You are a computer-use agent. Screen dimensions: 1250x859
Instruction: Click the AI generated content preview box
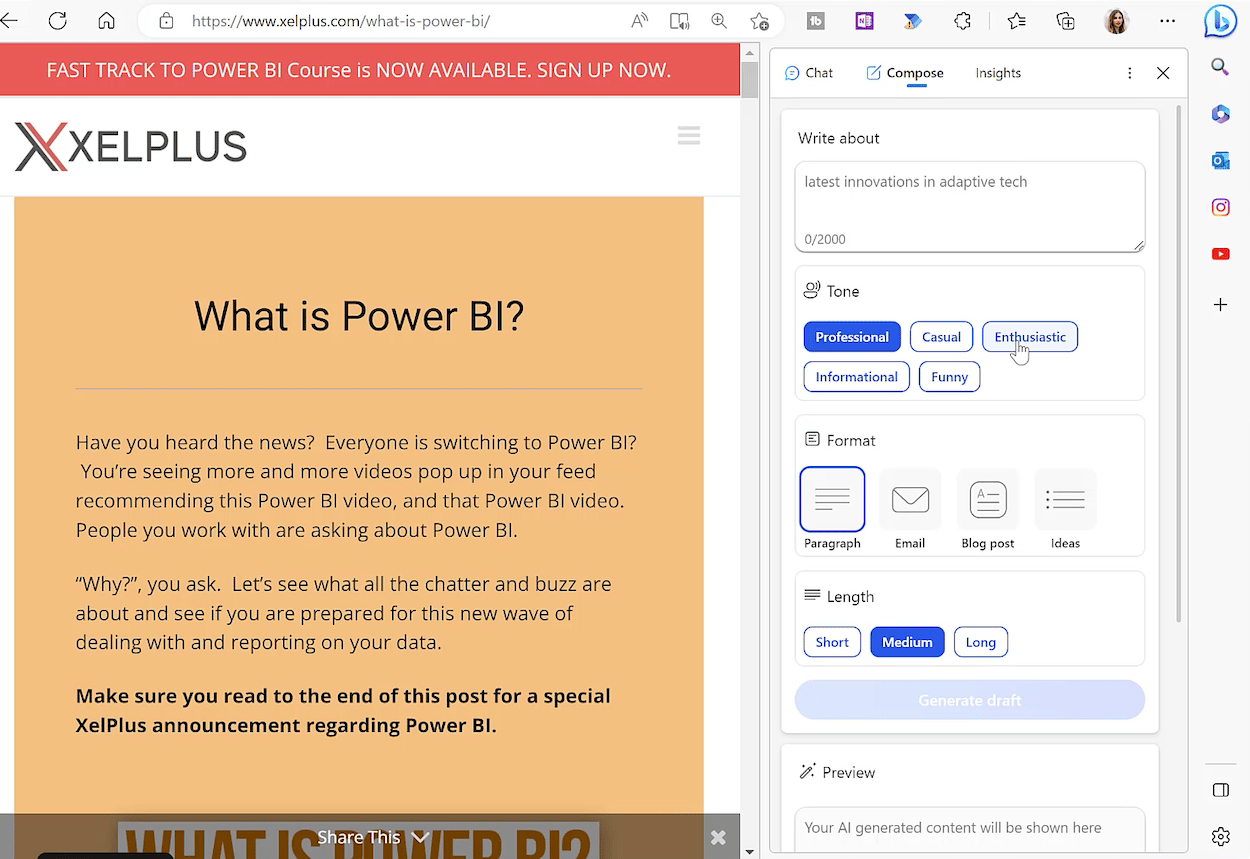tap(969, 830)
